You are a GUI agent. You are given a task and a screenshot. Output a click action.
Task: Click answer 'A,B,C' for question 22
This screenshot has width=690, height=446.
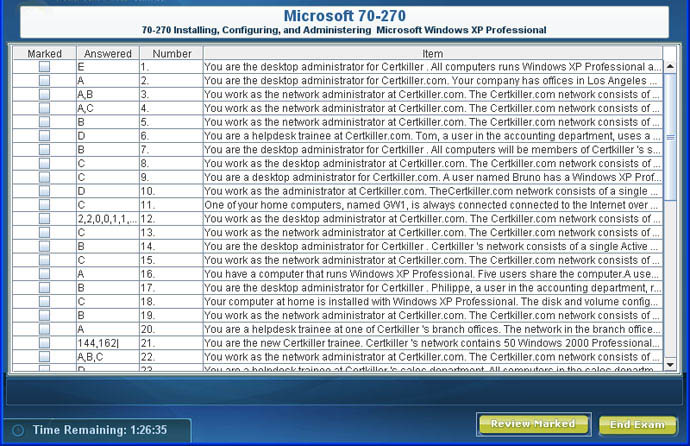click(108, 357)
